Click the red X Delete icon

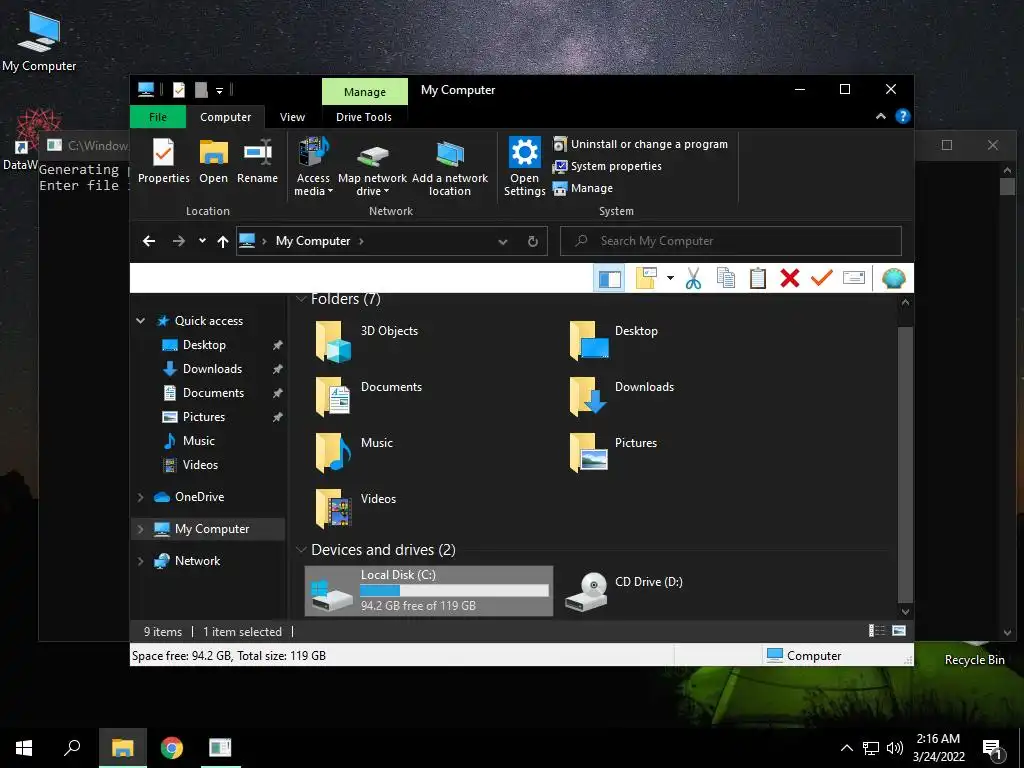[x=790, y=278]
